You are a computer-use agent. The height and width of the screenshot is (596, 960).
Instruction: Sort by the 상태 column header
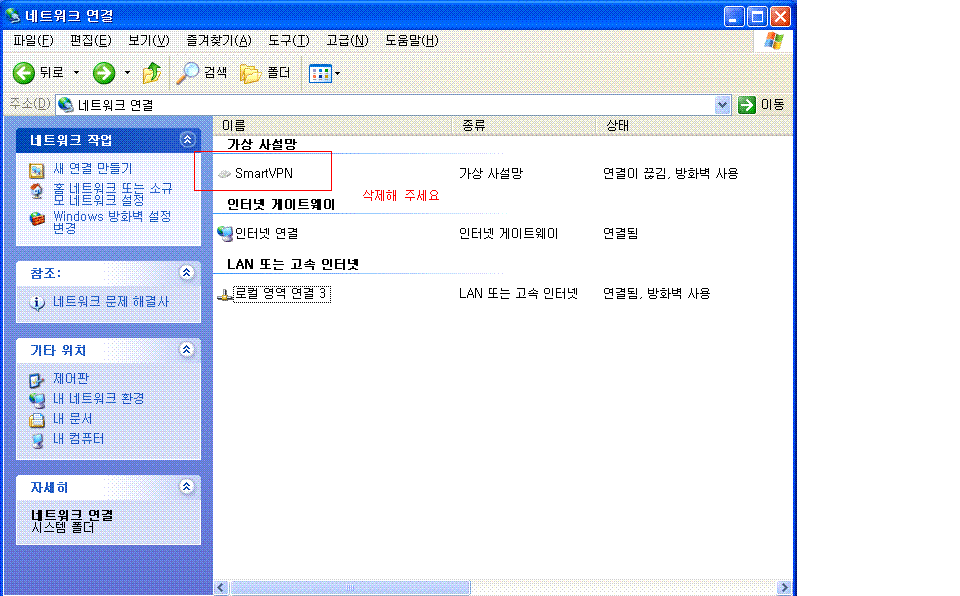point(694,126)
